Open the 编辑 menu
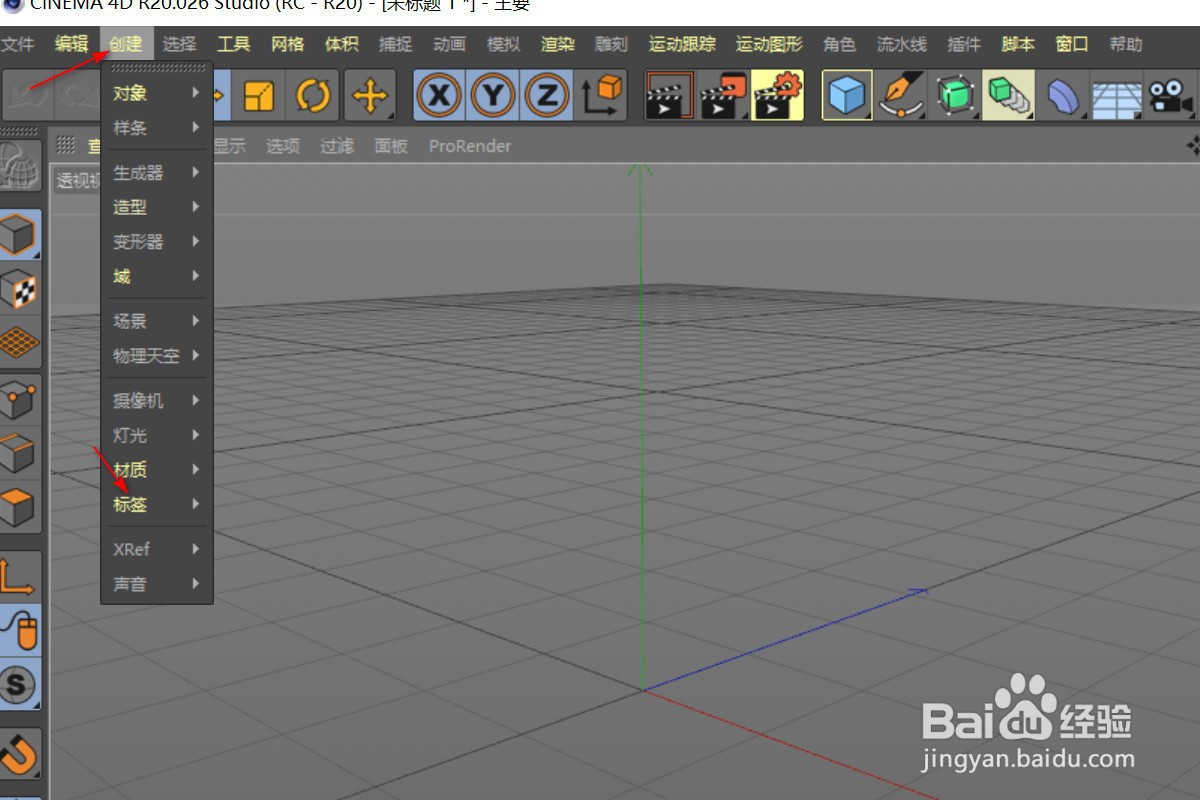The image size is (1200, 800). [72, 44]
